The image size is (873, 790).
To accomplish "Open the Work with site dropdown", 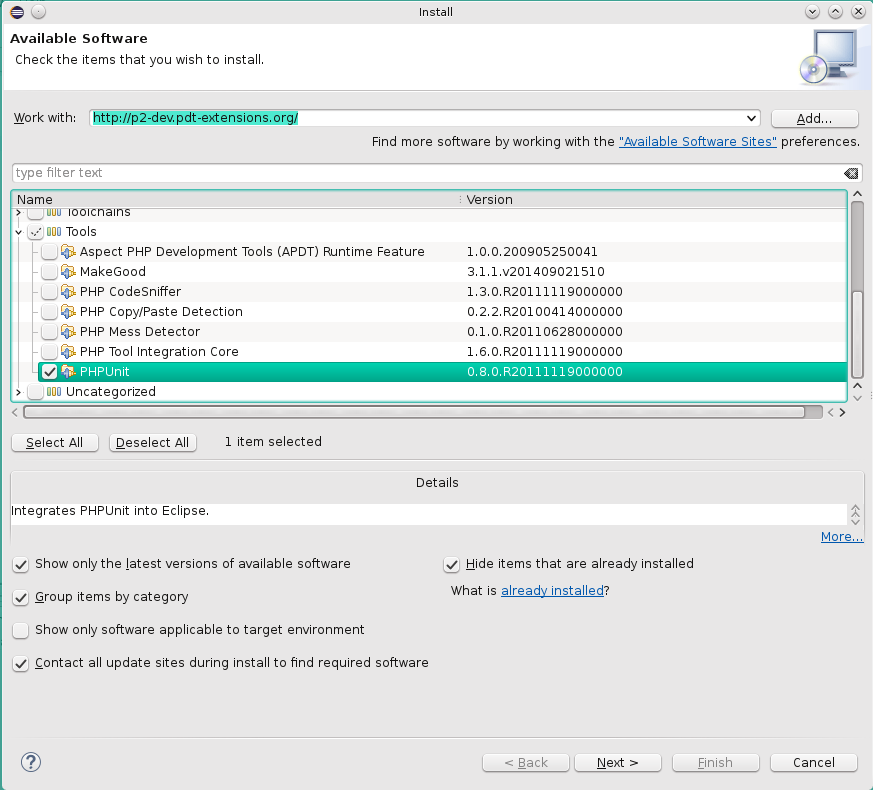I will 751,118.
